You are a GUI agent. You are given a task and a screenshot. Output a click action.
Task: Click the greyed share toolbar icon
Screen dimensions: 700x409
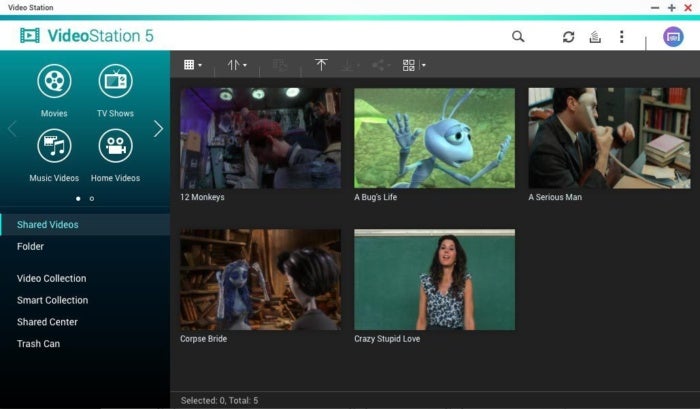(x=380, y=66)
